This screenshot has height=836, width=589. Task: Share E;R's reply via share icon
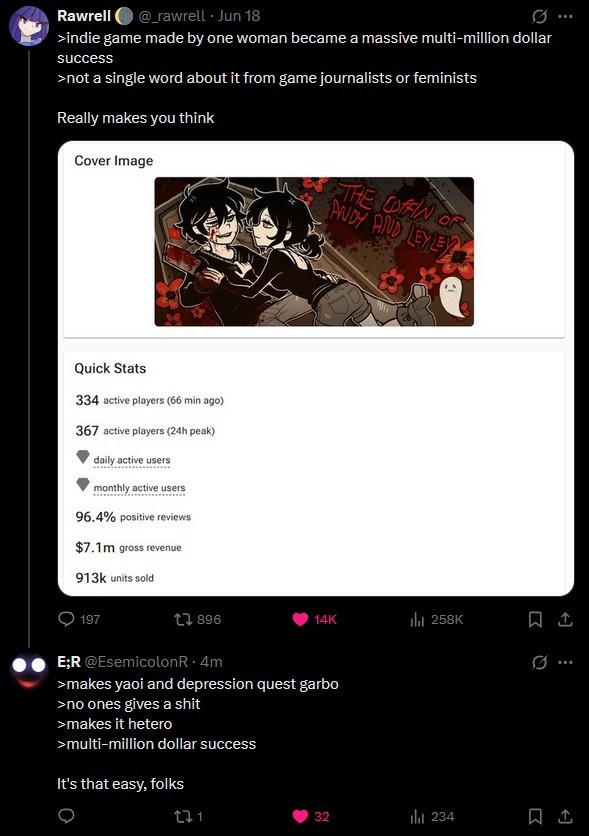pos(565,816)
